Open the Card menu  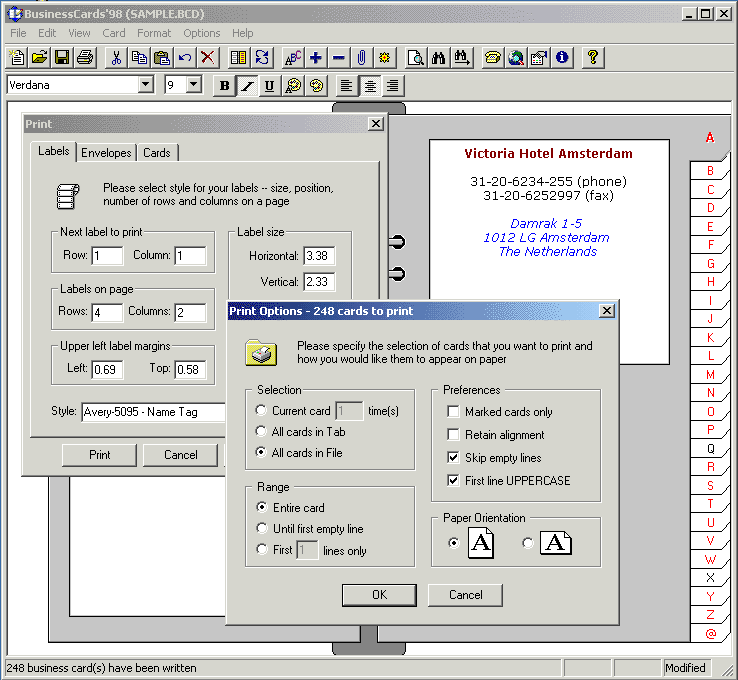tap(114, 33)
